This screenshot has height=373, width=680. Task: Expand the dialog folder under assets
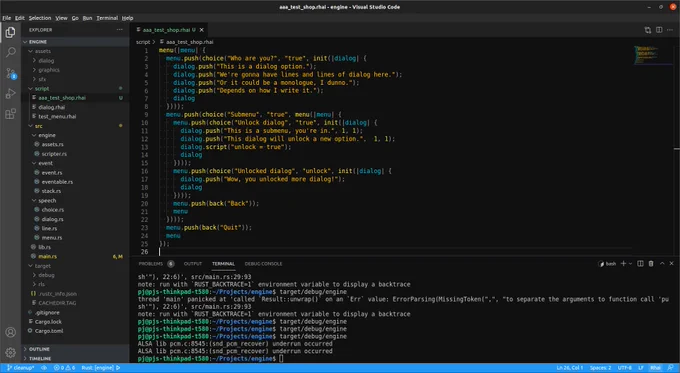click(75, 61)
